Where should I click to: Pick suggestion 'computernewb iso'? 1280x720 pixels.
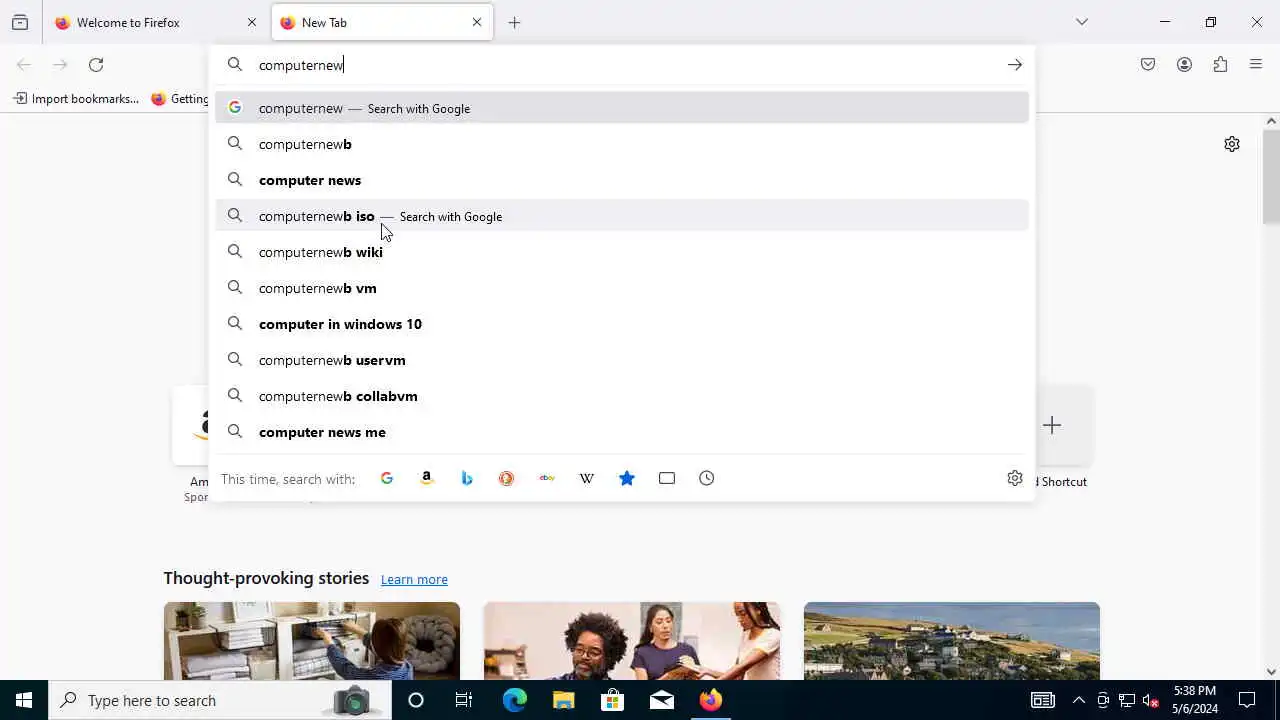click(x=622, y=216)
